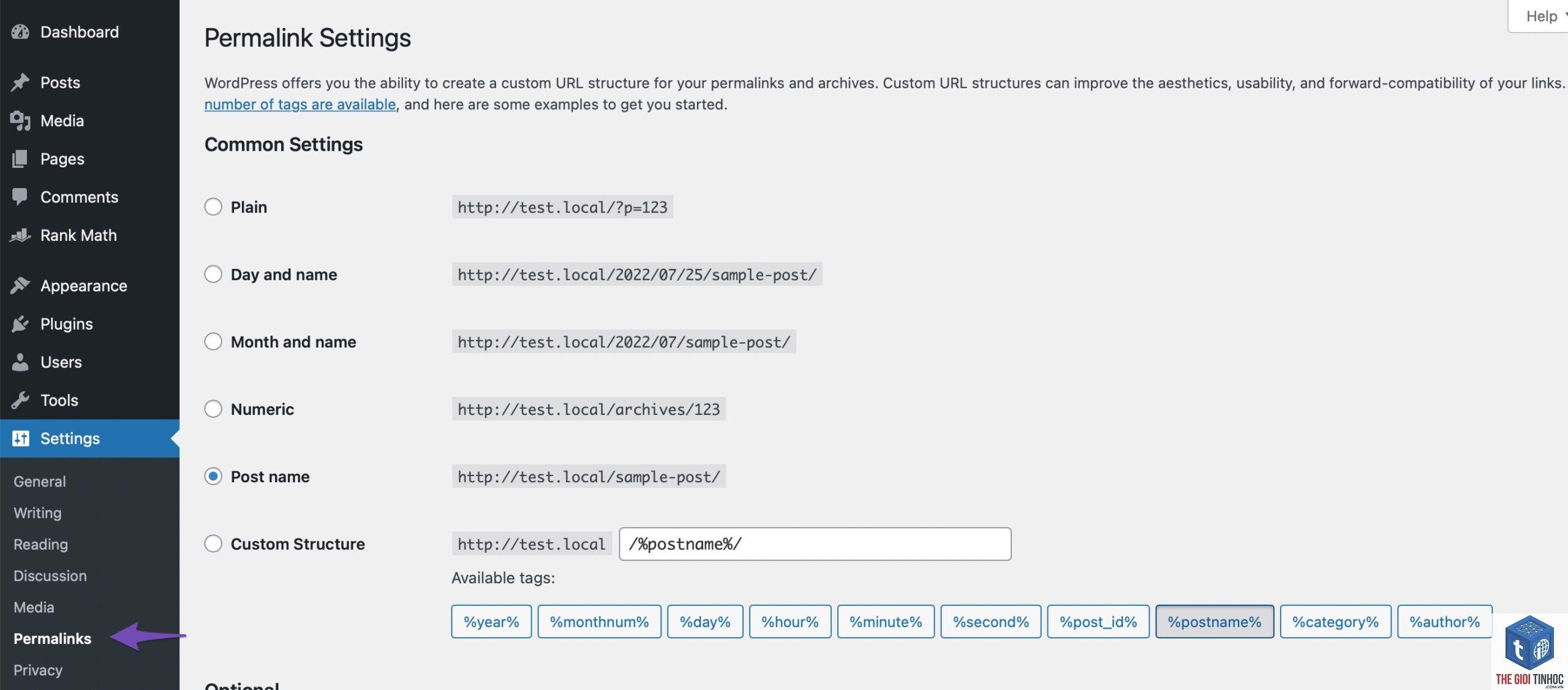
Task: Choose the Custom Structure radio button
Action: point(213,544)
